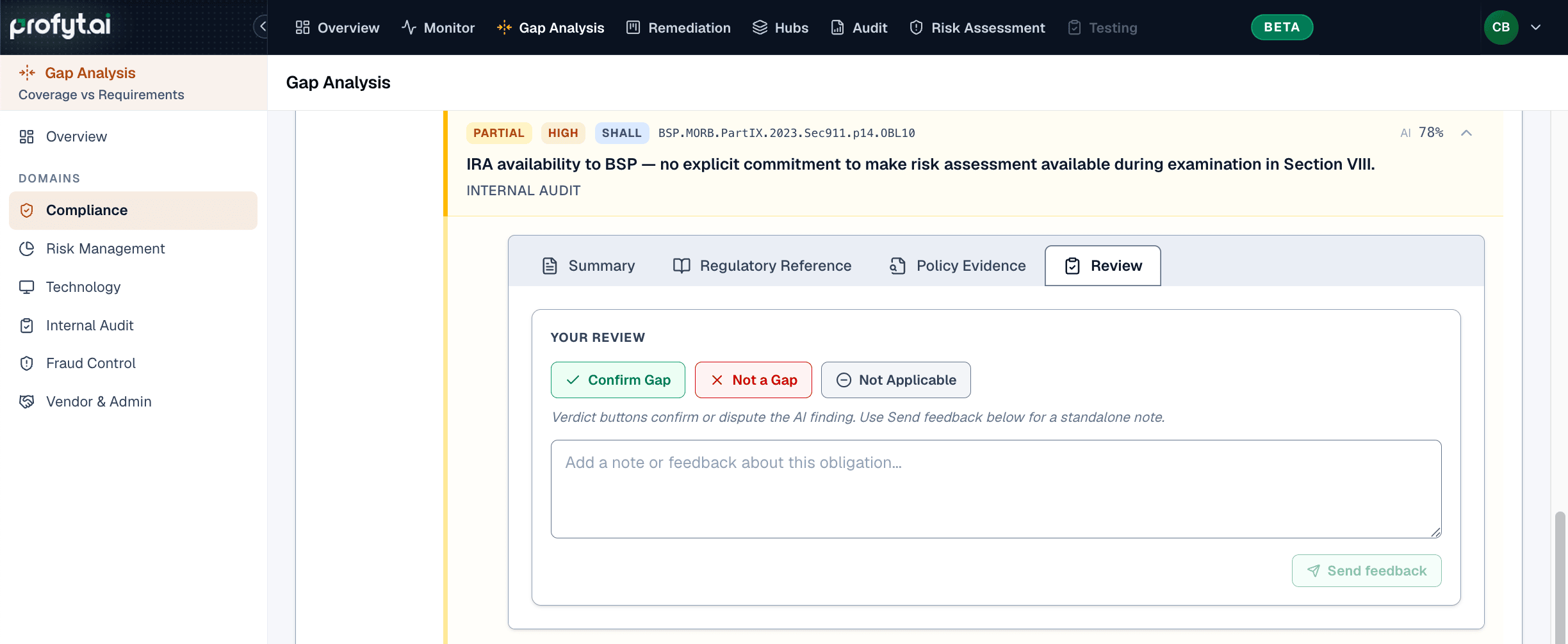Click the sidebar Overview grid icon
Screen dimensions: 1568x644
tap(26, 137)
